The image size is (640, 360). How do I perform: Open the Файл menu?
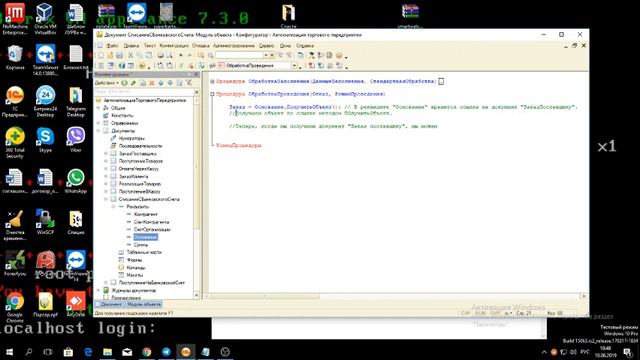(112, 46)
